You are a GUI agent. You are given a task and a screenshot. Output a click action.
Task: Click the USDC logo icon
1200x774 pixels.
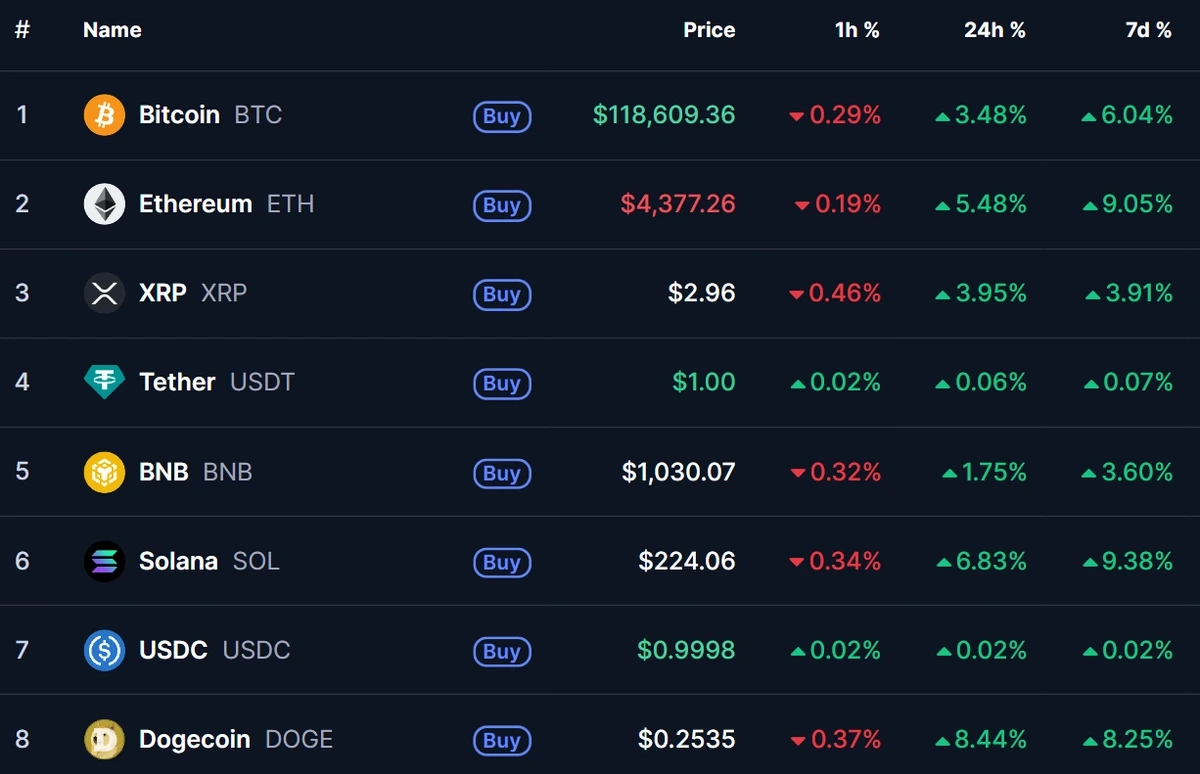[104, 650]
